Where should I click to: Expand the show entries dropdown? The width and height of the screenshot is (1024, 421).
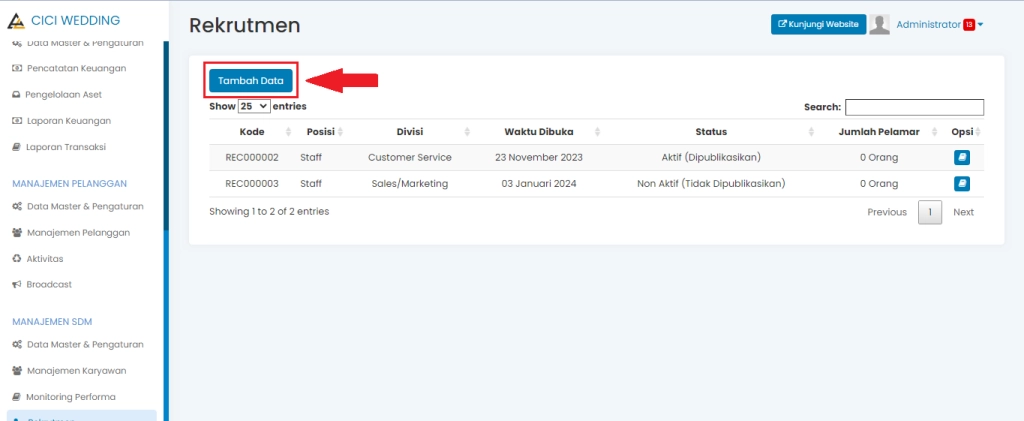click(x=254, y=106)
